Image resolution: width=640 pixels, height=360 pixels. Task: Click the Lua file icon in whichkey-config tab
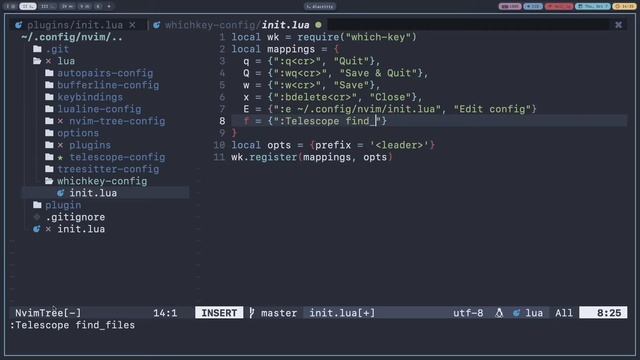tap(157, 25)
